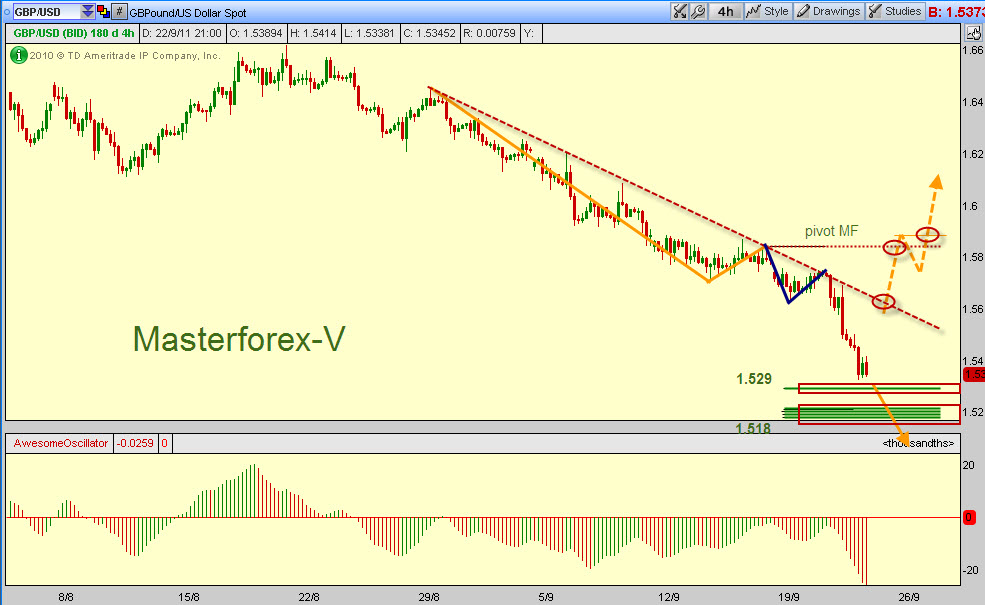
Task: Click the Y: value field
Action: pos(531,33)
